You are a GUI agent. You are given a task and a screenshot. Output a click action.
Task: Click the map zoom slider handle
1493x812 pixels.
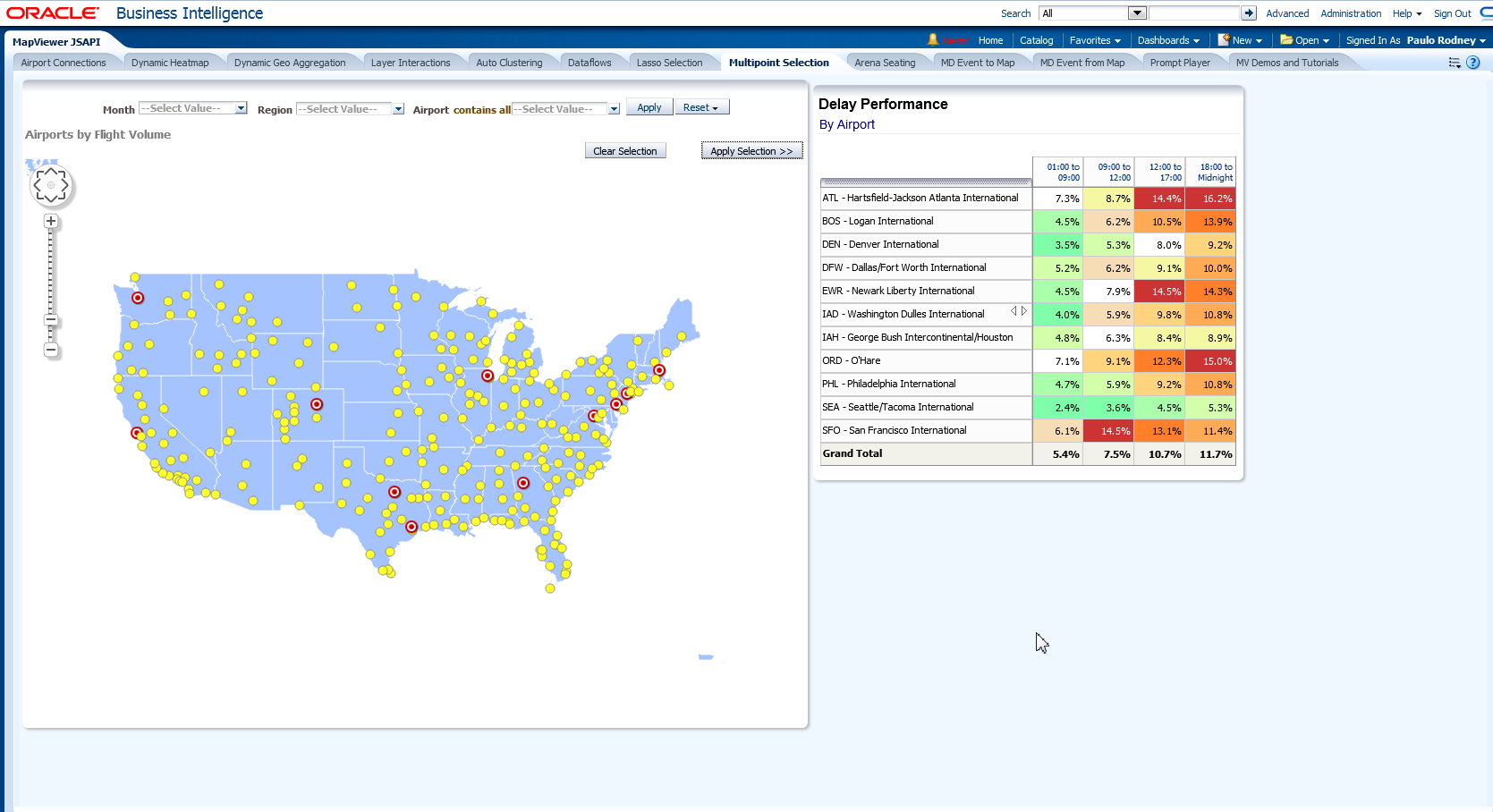click(x=51, y=319)
